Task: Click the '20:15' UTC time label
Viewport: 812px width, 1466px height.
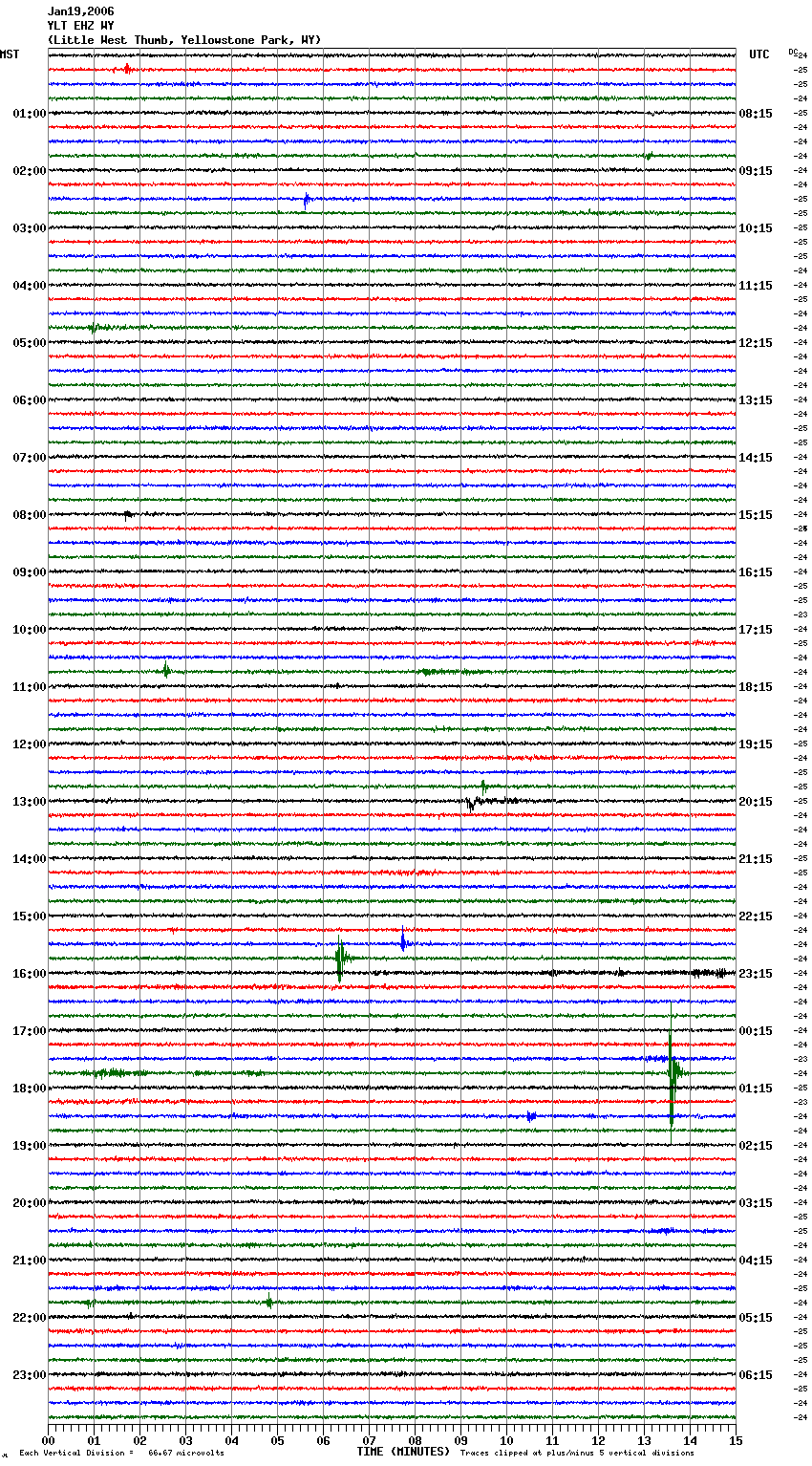Action: (756, 802)
